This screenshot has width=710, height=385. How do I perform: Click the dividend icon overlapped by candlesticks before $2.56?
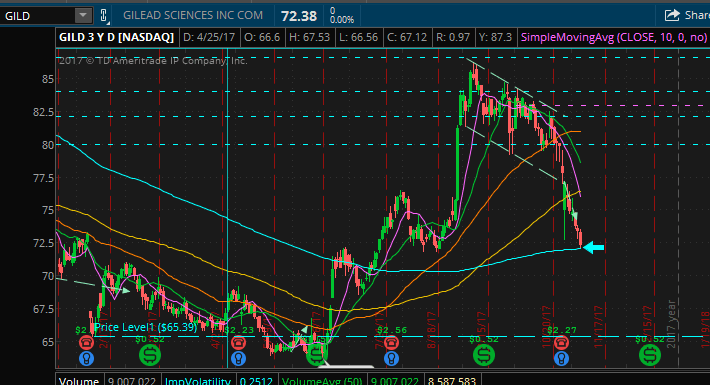point(317,355)
